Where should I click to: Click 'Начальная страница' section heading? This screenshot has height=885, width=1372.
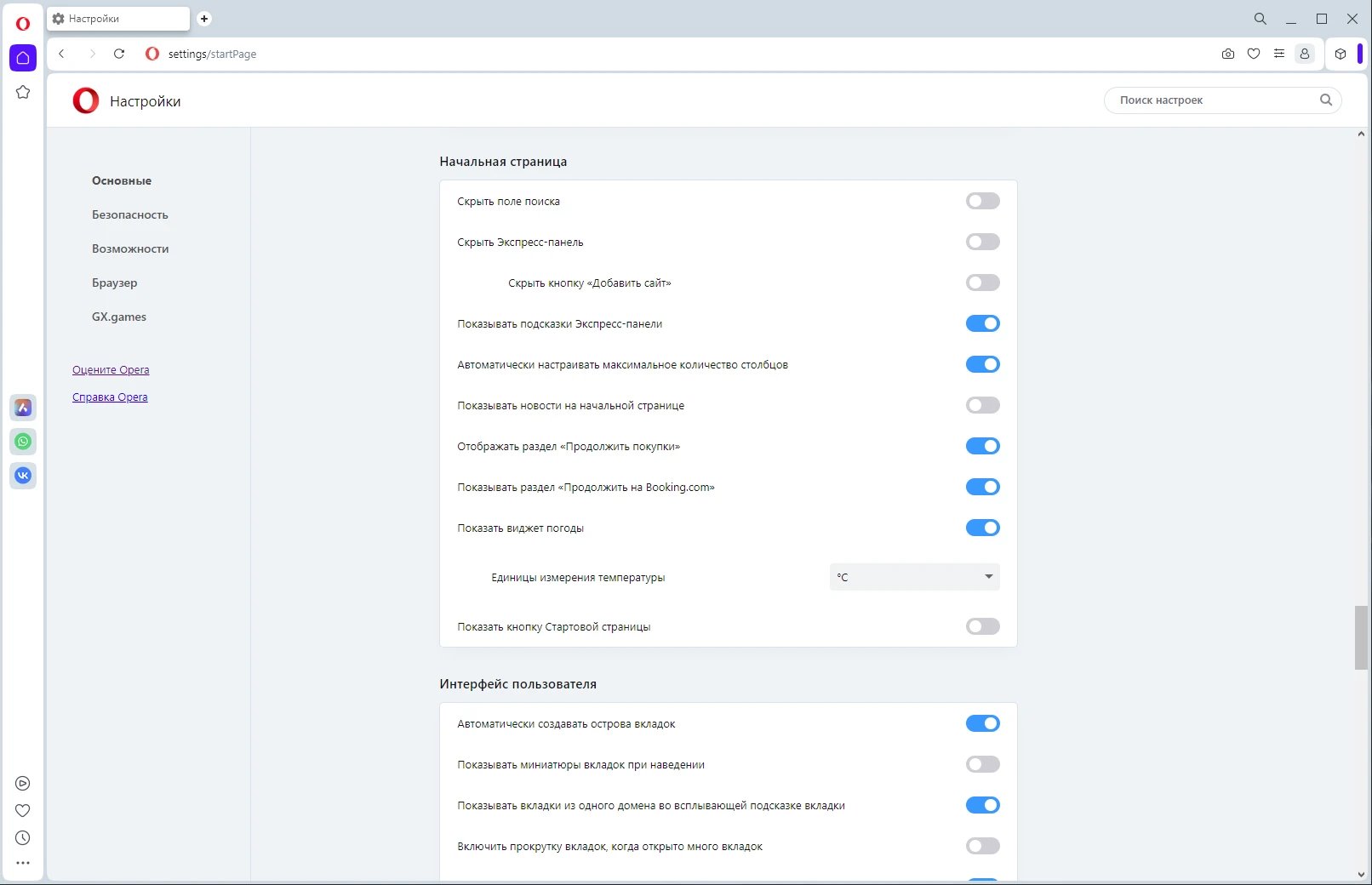(x=503, y=162)
